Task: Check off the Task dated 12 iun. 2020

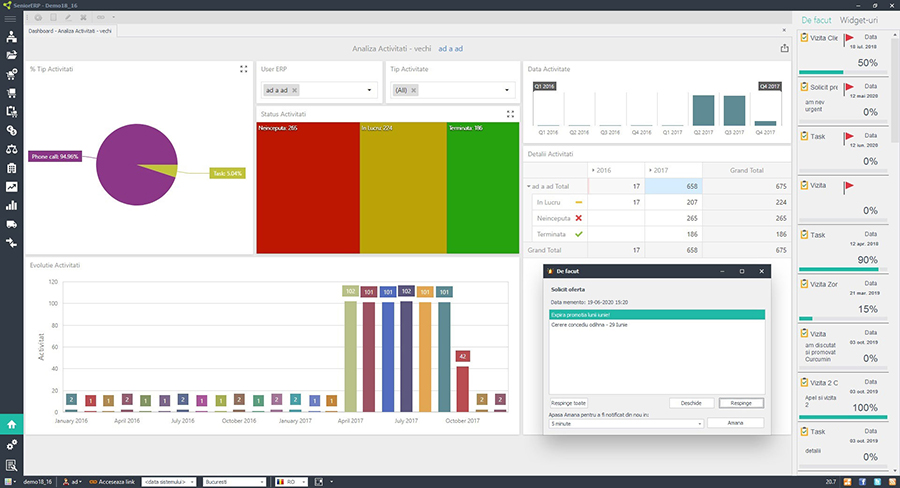Action: point(804,137)
